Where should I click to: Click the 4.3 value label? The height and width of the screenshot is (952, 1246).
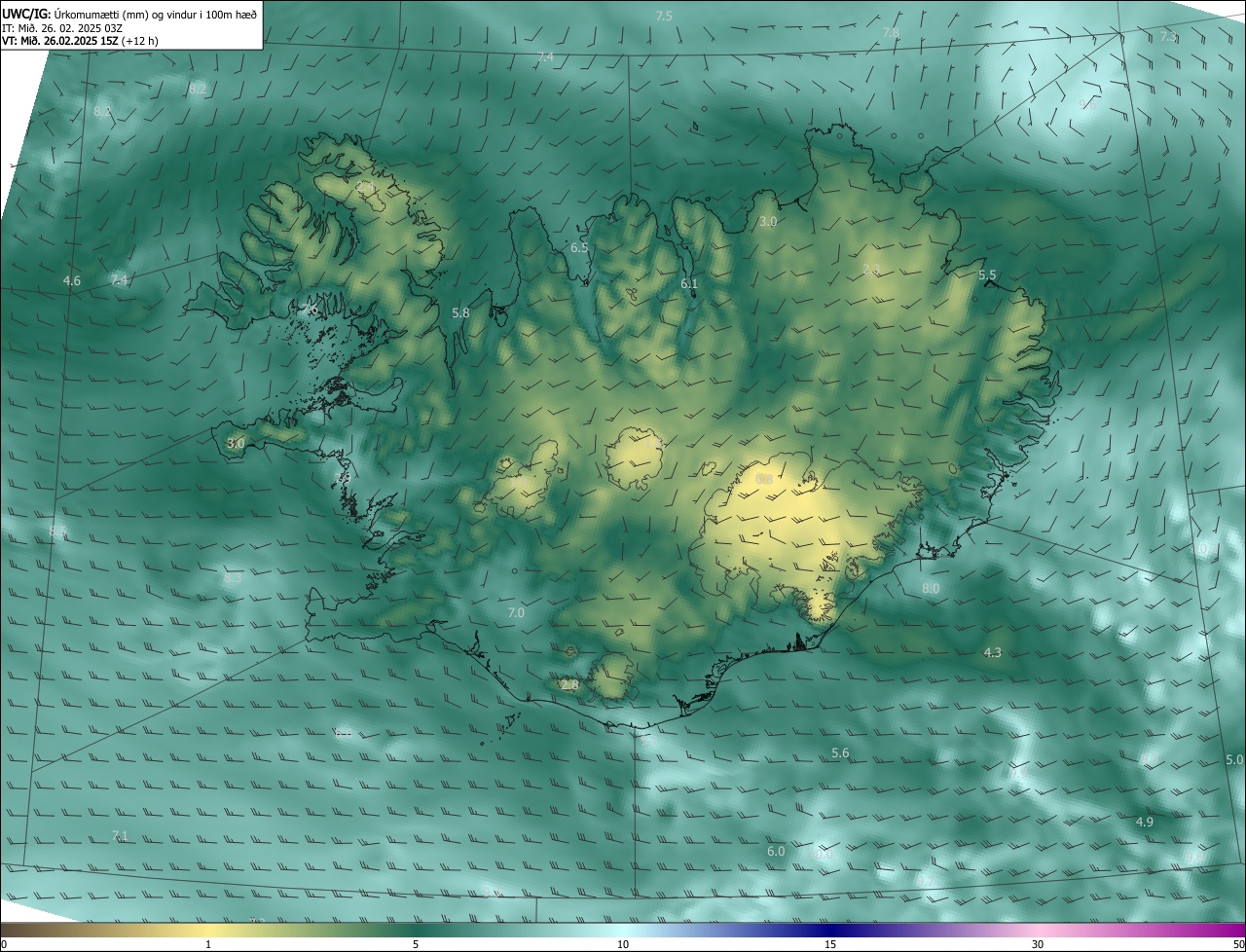993,653
